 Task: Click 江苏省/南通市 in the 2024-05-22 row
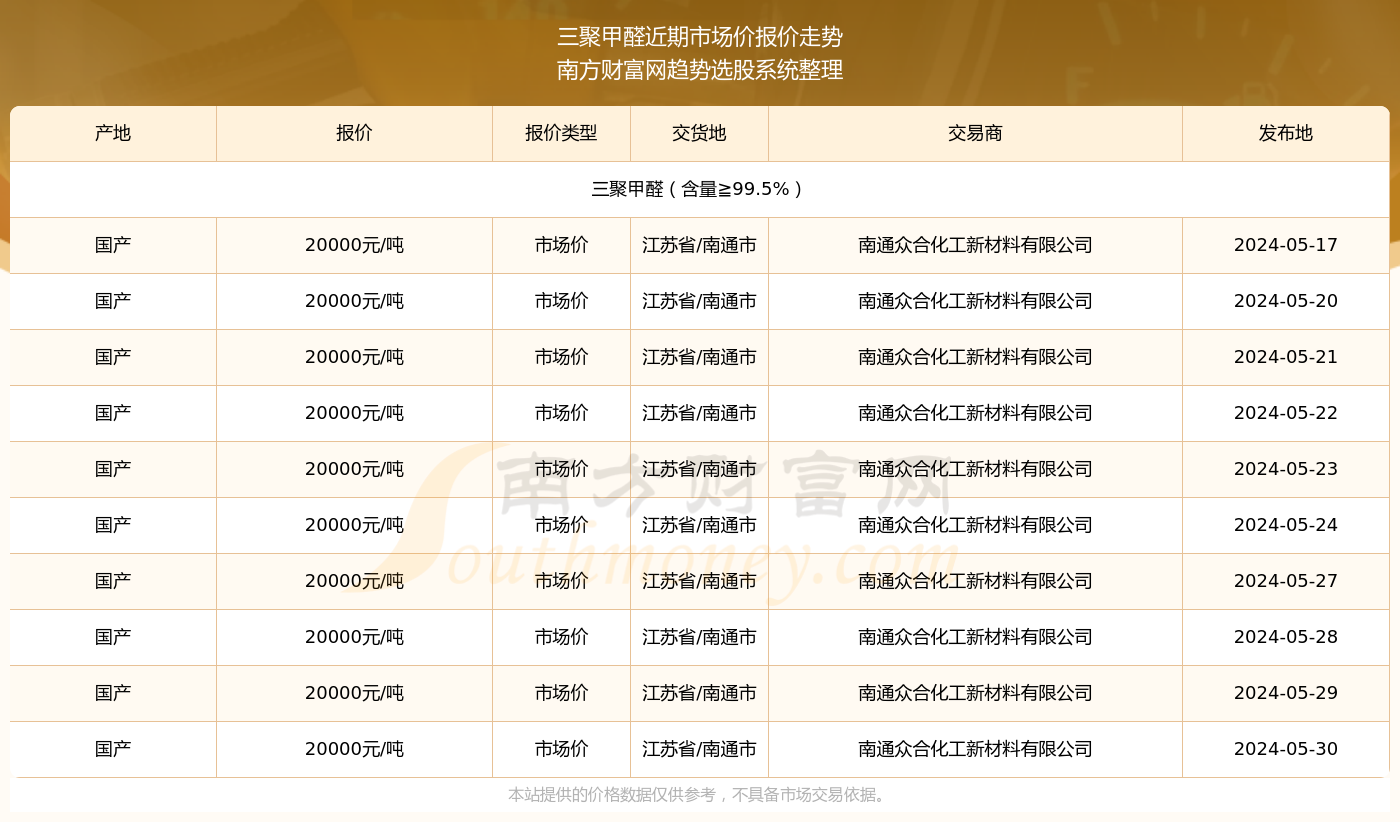pos(699,413)
